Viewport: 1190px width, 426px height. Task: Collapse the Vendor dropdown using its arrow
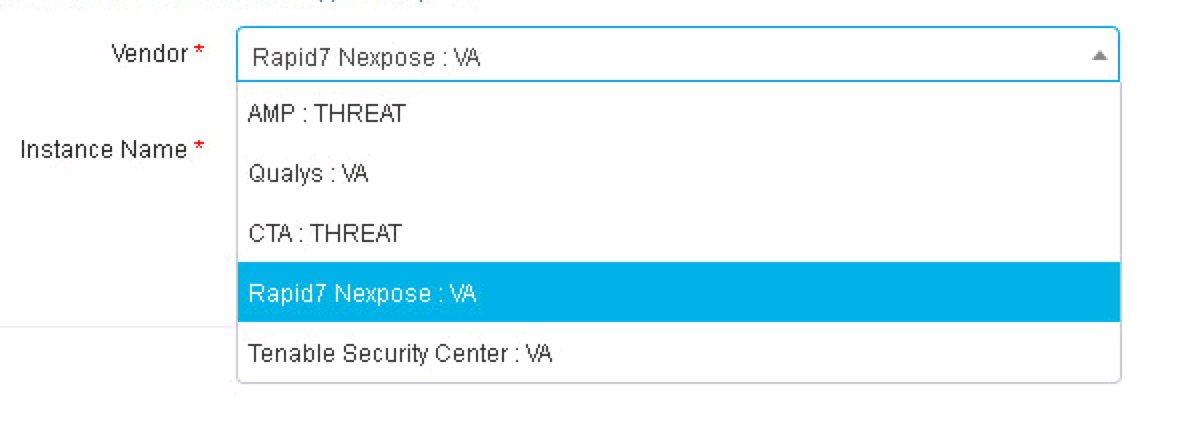coord(1099,56)
